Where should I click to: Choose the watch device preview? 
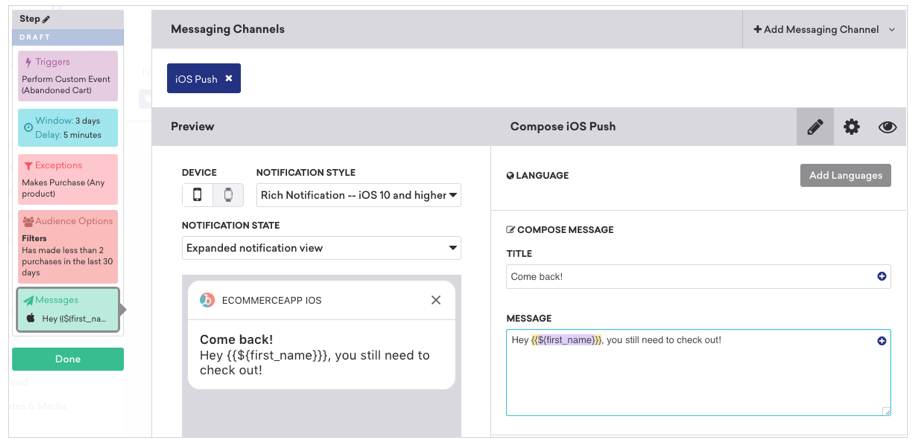(x=228, y=195)
